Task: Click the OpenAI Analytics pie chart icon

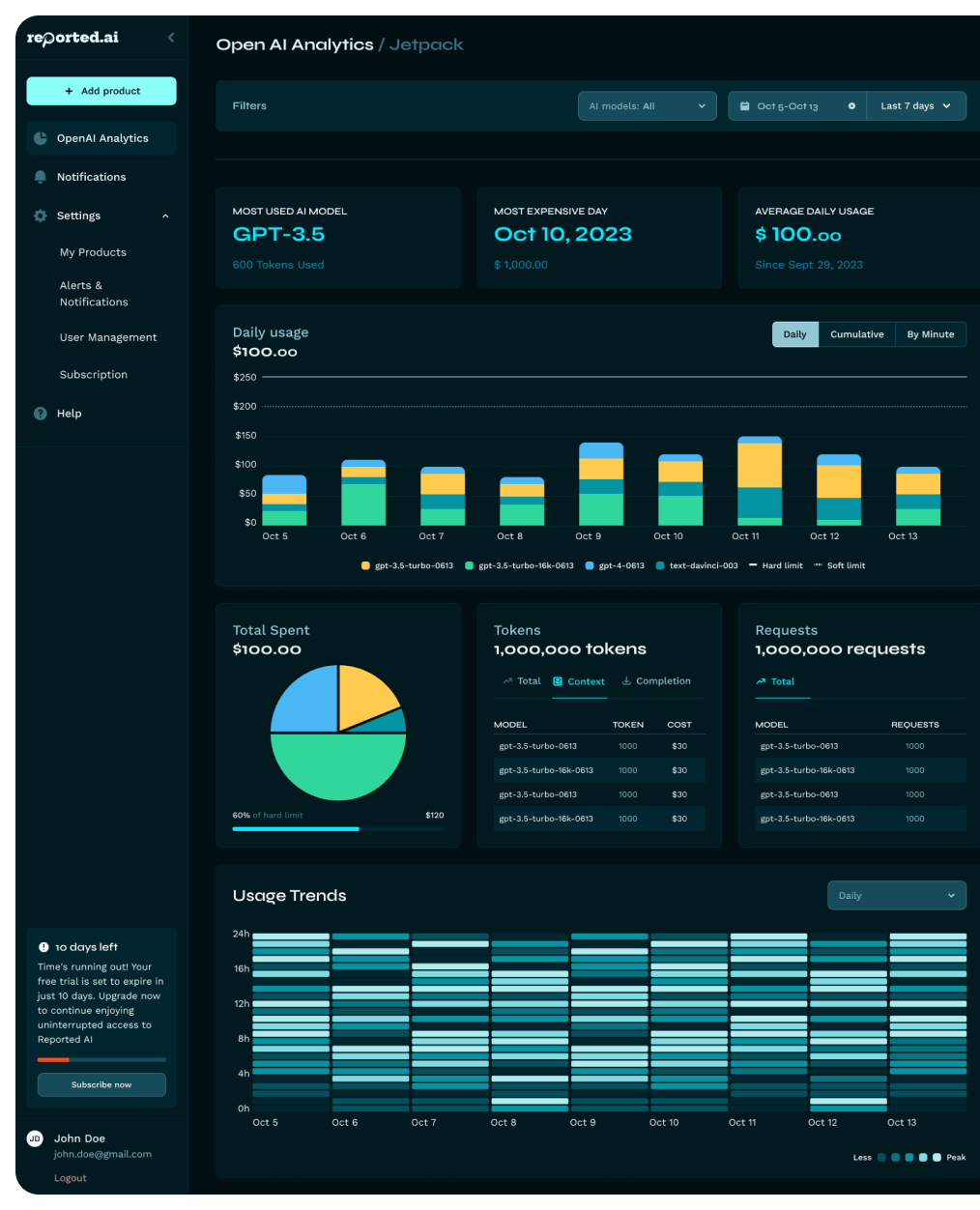Action: click(41, 138)
